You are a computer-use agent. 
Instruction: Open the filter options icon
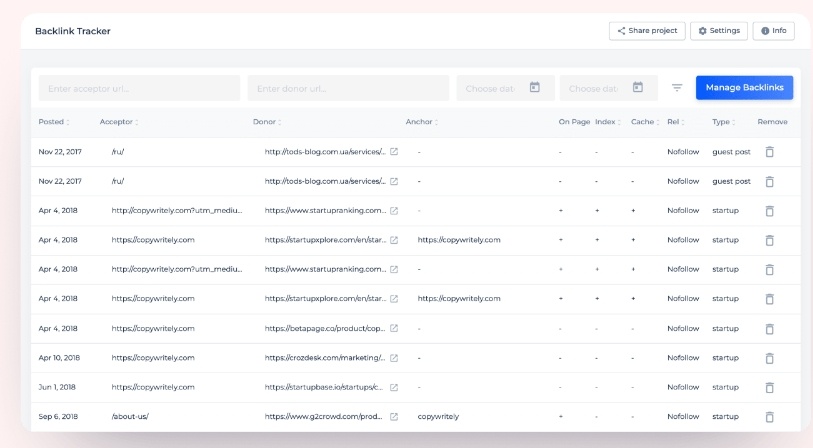coord(677,88)
